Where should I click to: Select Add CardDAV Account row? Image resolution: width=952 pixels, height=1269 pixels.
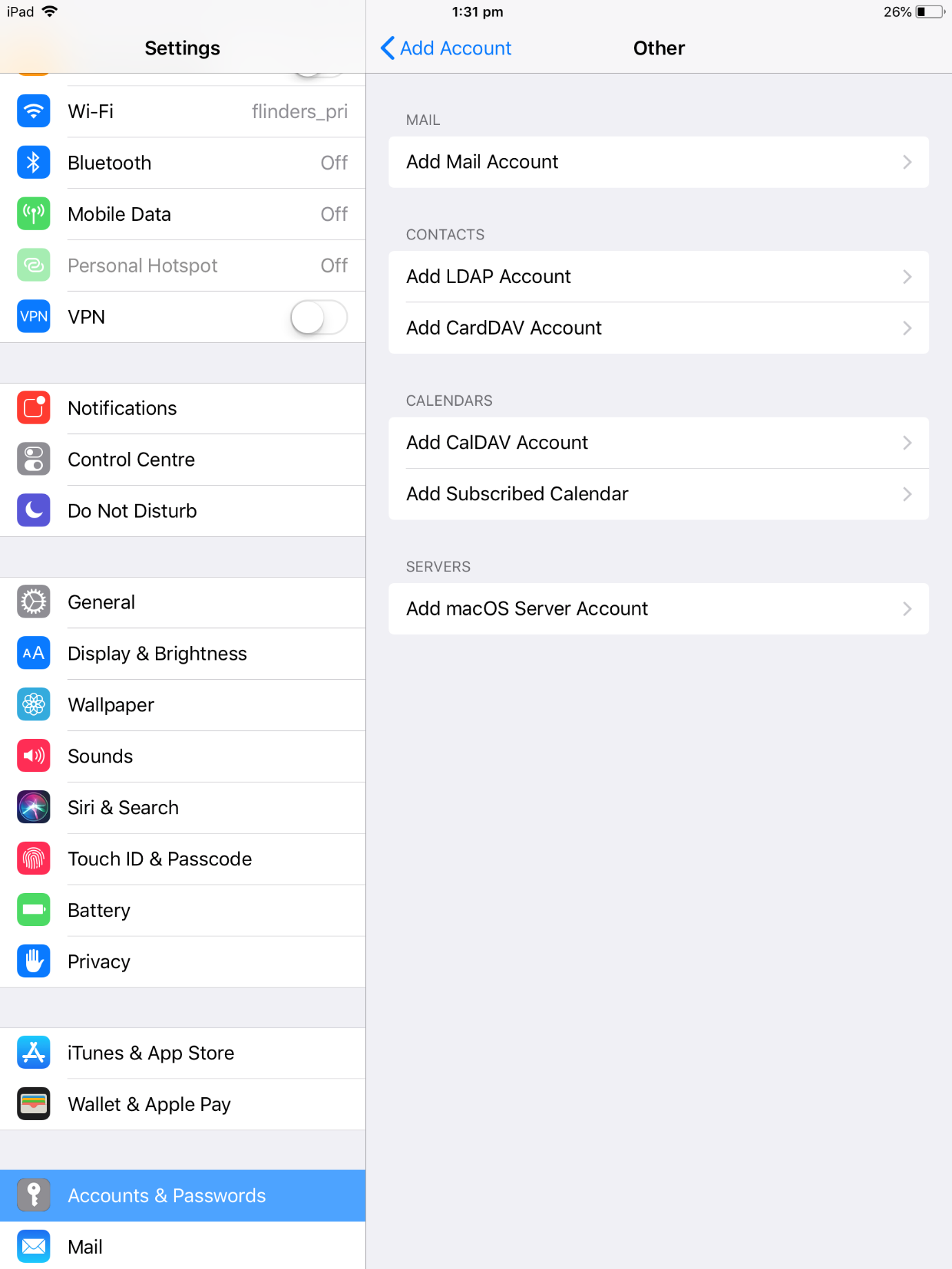pos(659,328)
